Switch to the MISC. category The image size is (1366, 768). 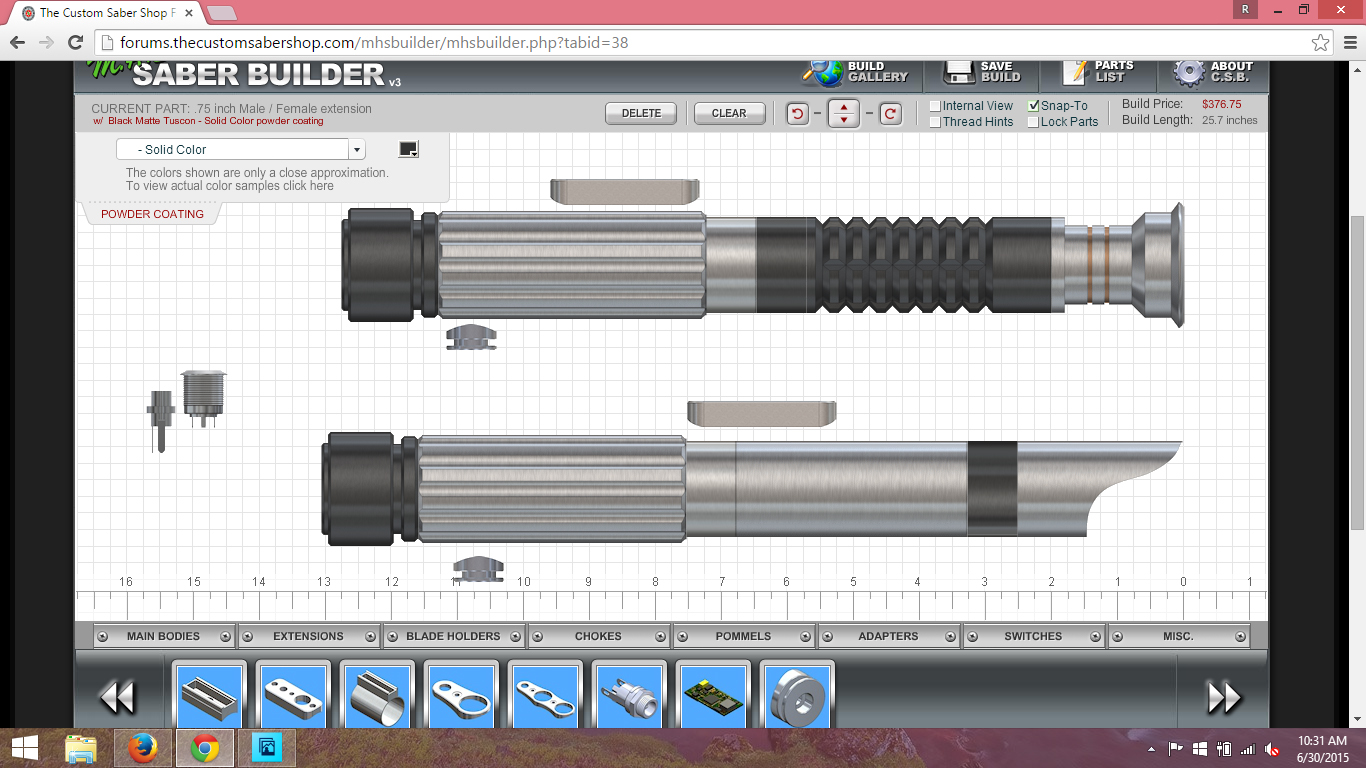tap(1178, 636)
